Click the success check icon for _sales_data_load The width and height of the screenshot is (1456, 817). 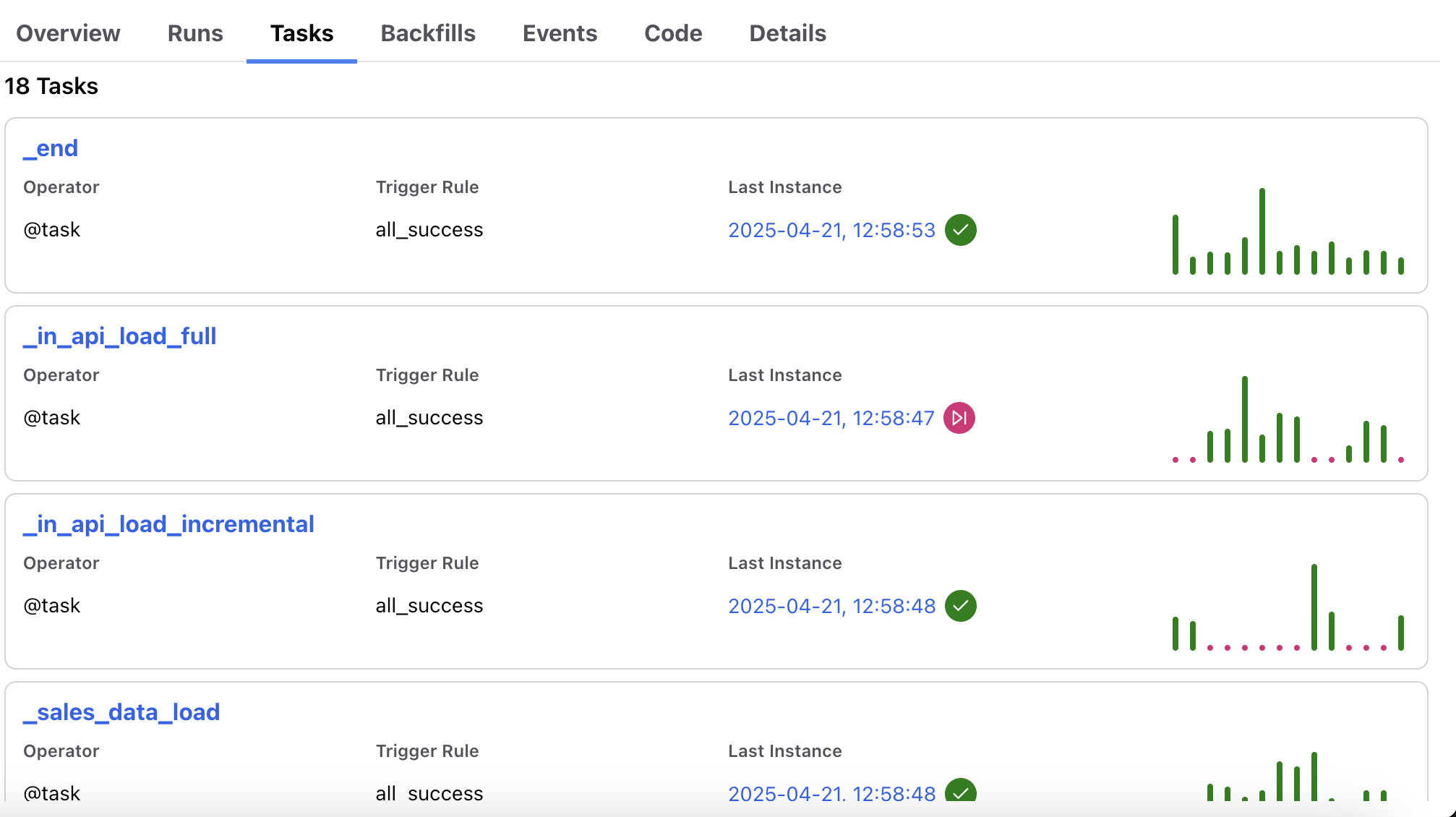[x=961, y=793]
